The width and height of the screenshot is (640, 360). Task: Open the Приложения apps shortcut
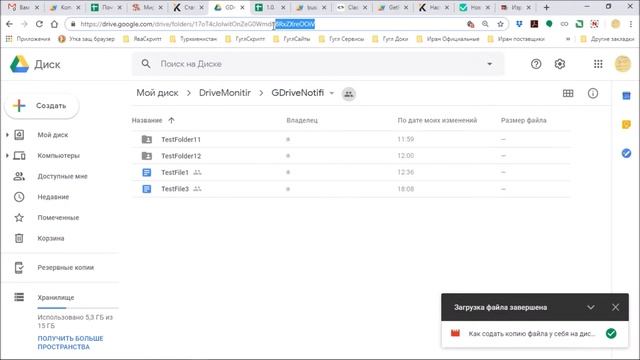[28, 39]
